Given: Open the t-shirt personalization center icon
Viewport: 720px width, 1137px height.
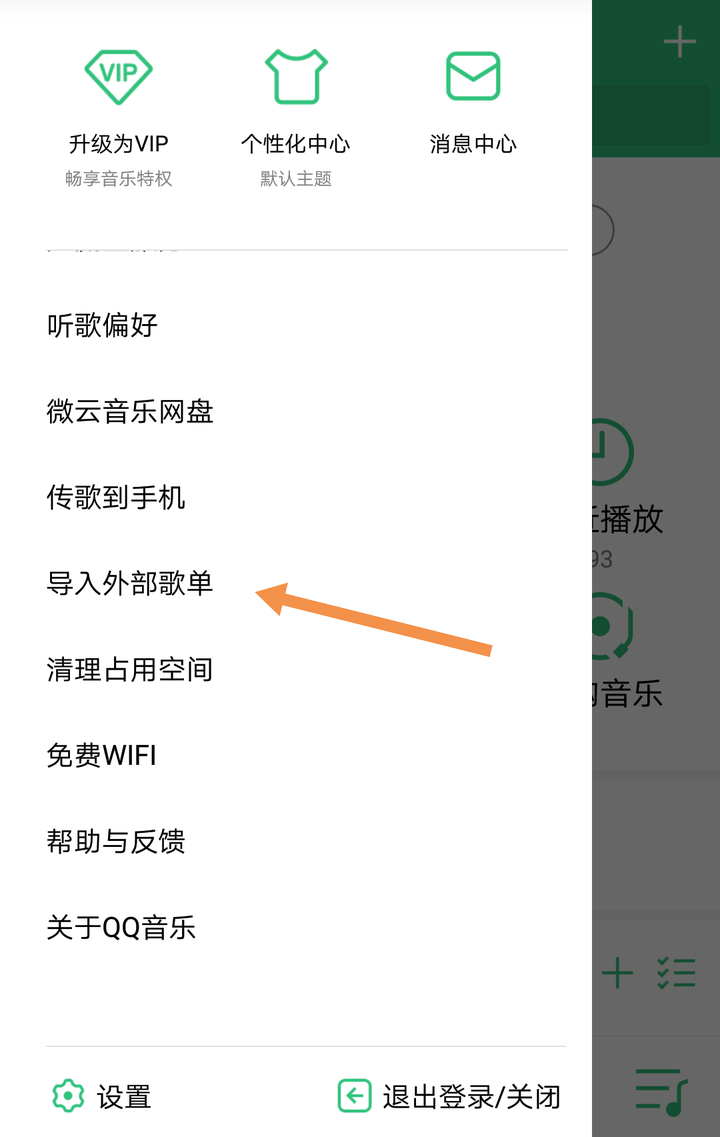Looking at the screenshot, I should point(296,76).
